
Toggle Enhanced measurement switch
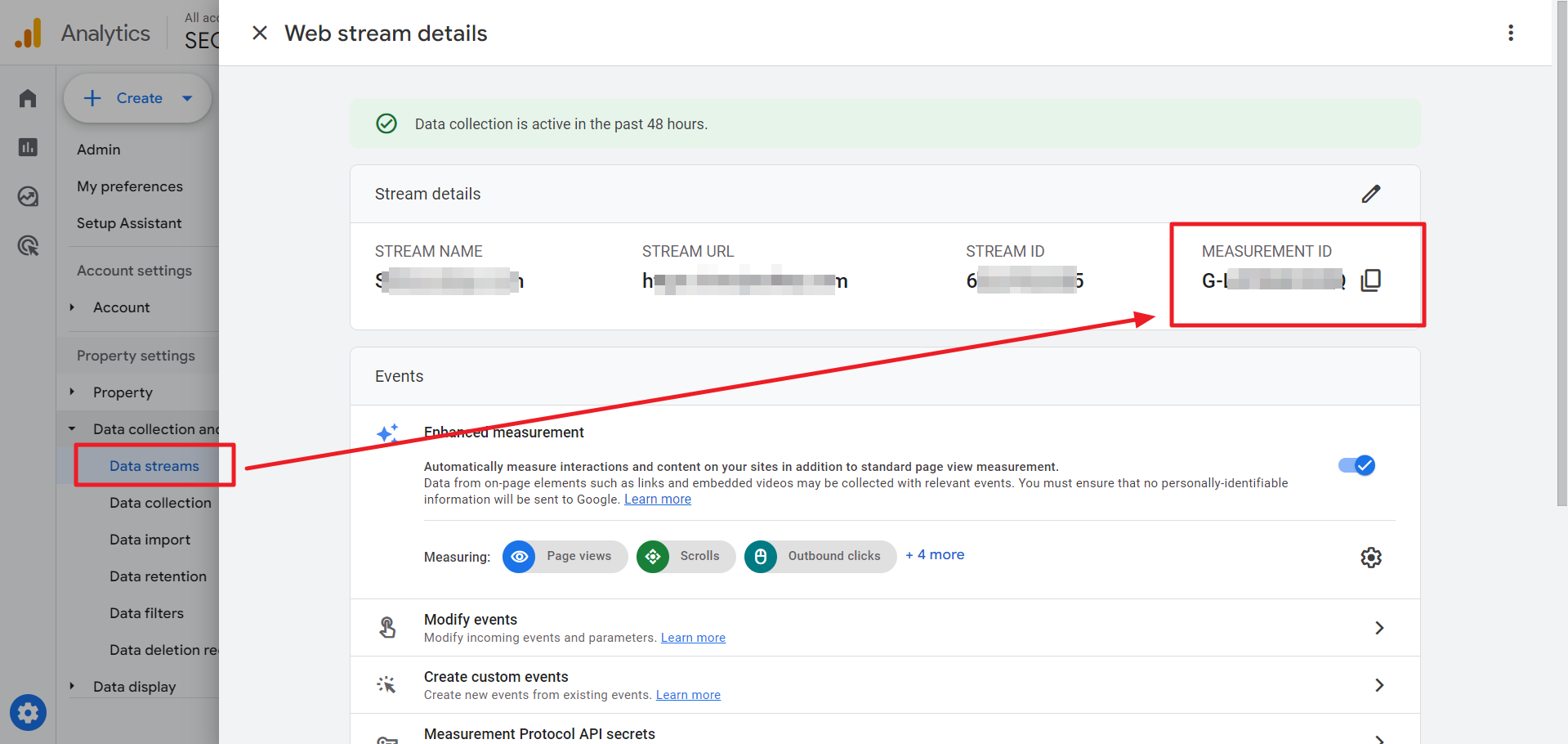pyautogui.click(x=1356, y=465)
